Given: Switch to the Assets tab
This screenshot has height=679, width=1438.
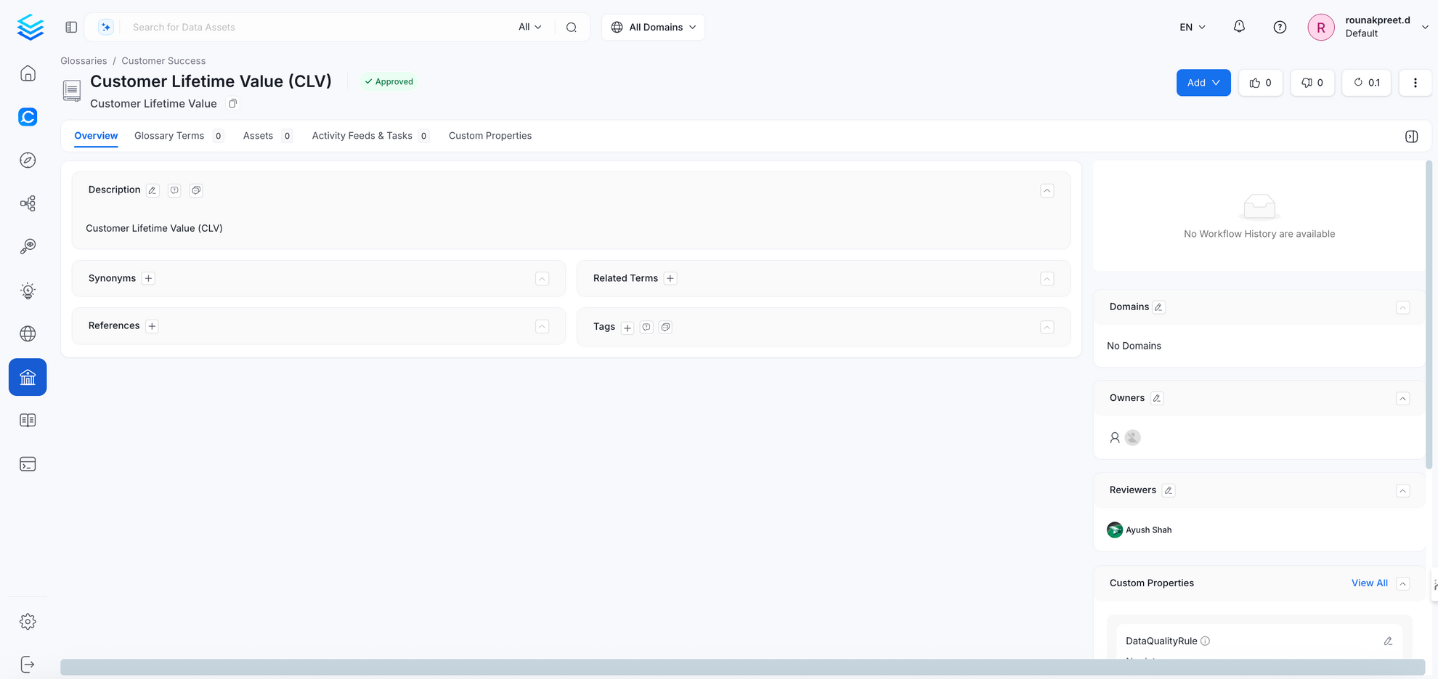Looking at the screenshot, I should pos(267,136).
